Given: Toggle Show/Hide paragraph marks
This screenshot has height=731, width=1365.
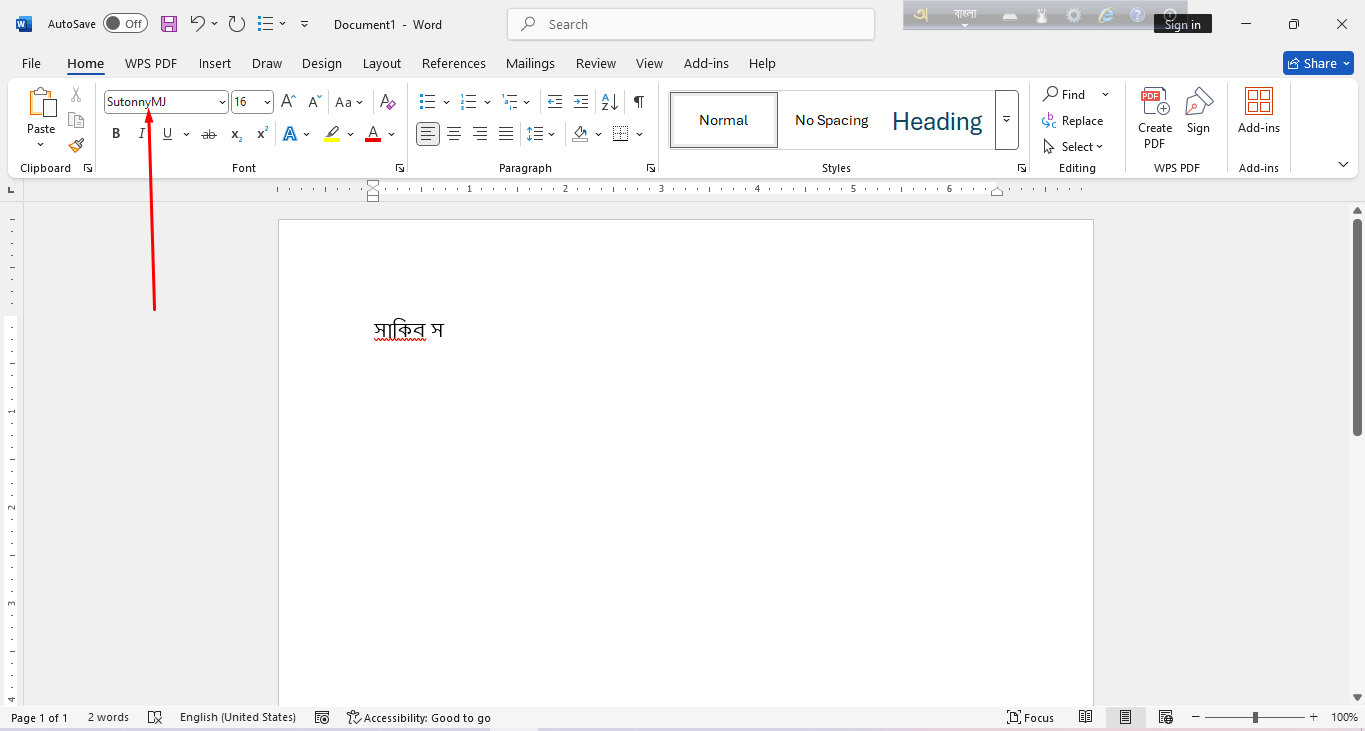Looking at the screenshot, I should [638, 102].
